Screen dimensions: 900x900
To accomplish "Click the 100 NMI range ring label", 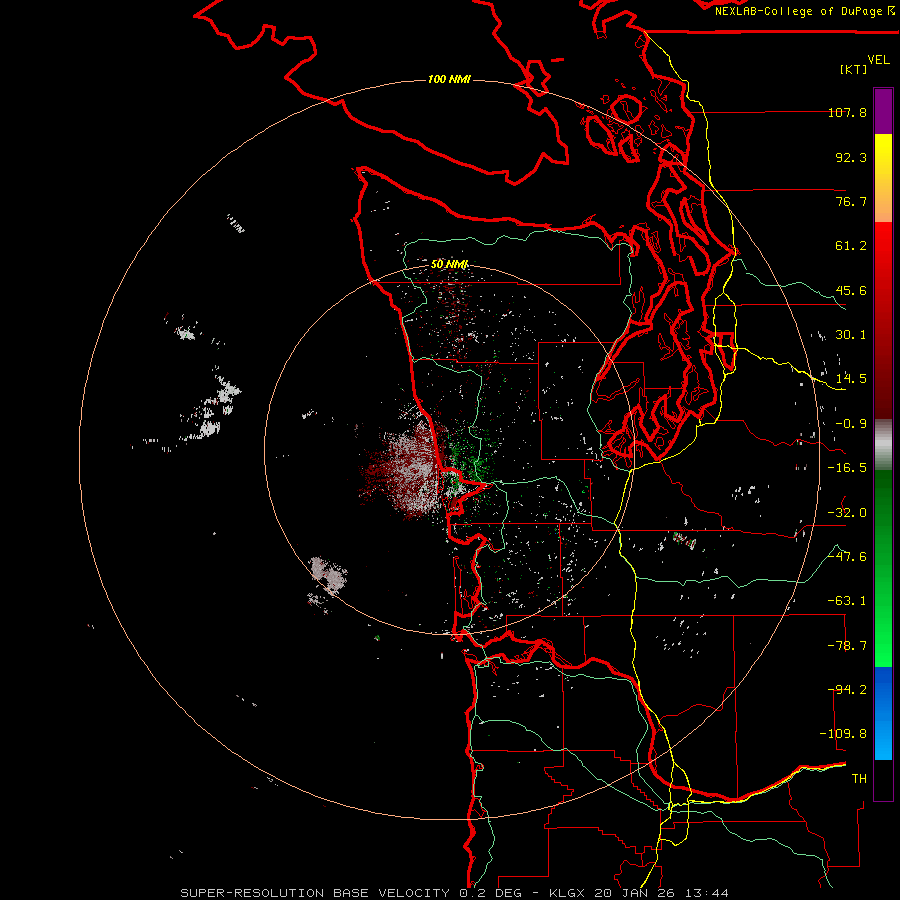I will point(449,79).
